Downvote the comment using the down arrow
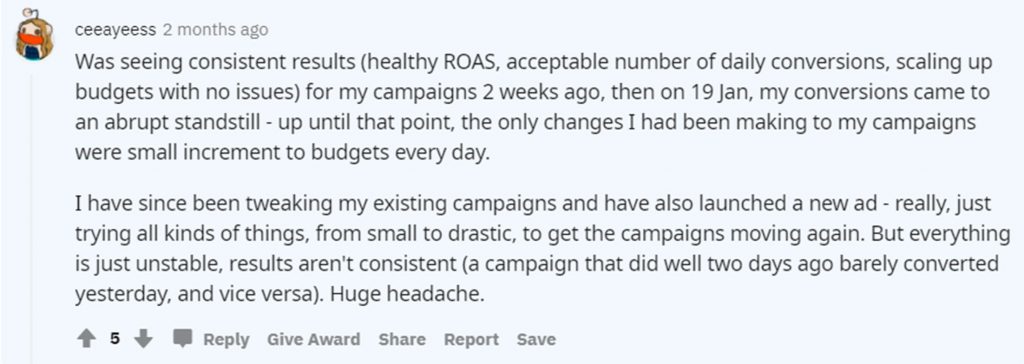 click(143, 339)
